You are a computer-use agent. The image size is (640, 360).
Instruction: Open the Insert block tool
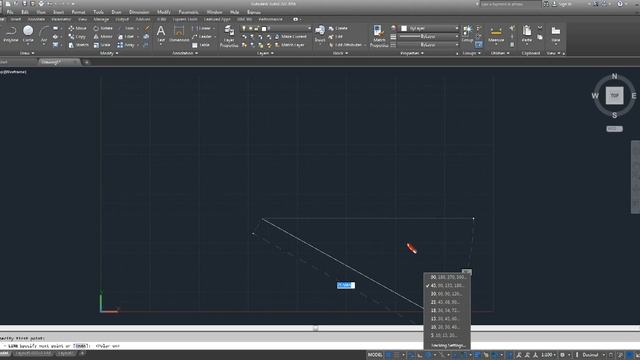pos(320,34)
